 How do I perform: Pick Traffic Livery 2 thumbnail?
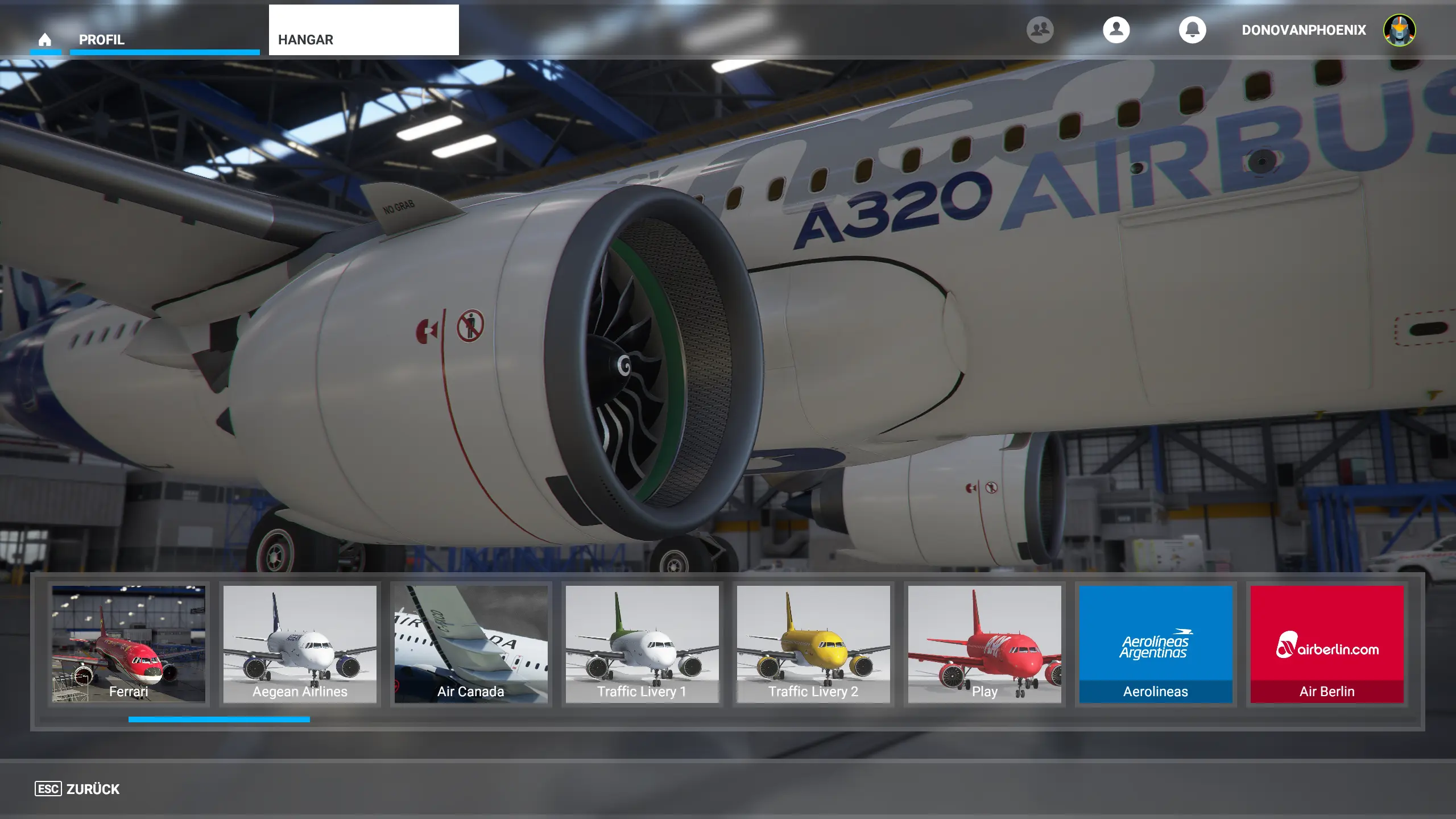click(813, 644)
